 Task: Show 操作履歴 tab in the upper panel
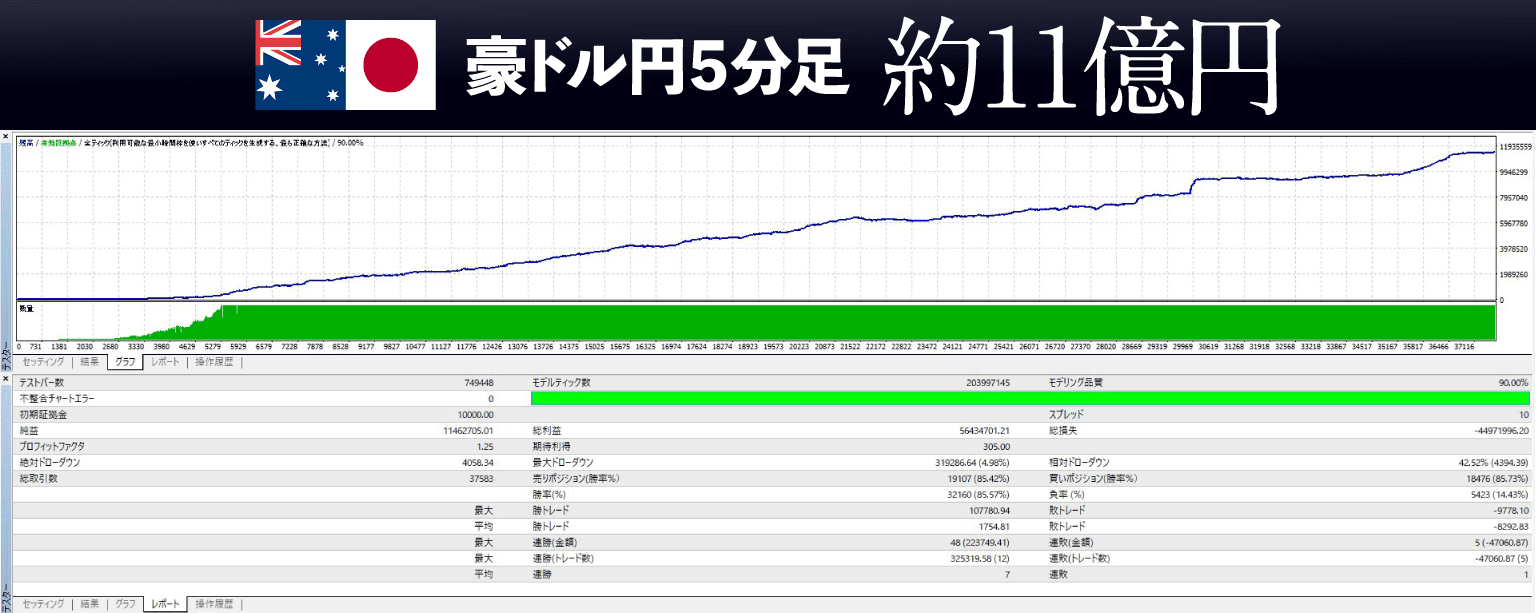pyautogui.click(x=213, y=362)
